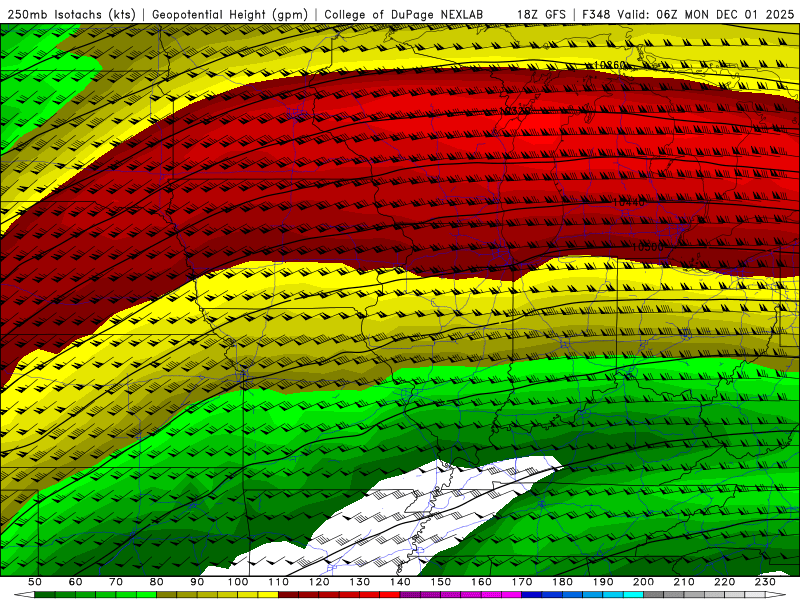Click the "250mb Isotachs (kts)" title text
This screenshot has width=800, height=600.
click(72, 14)
